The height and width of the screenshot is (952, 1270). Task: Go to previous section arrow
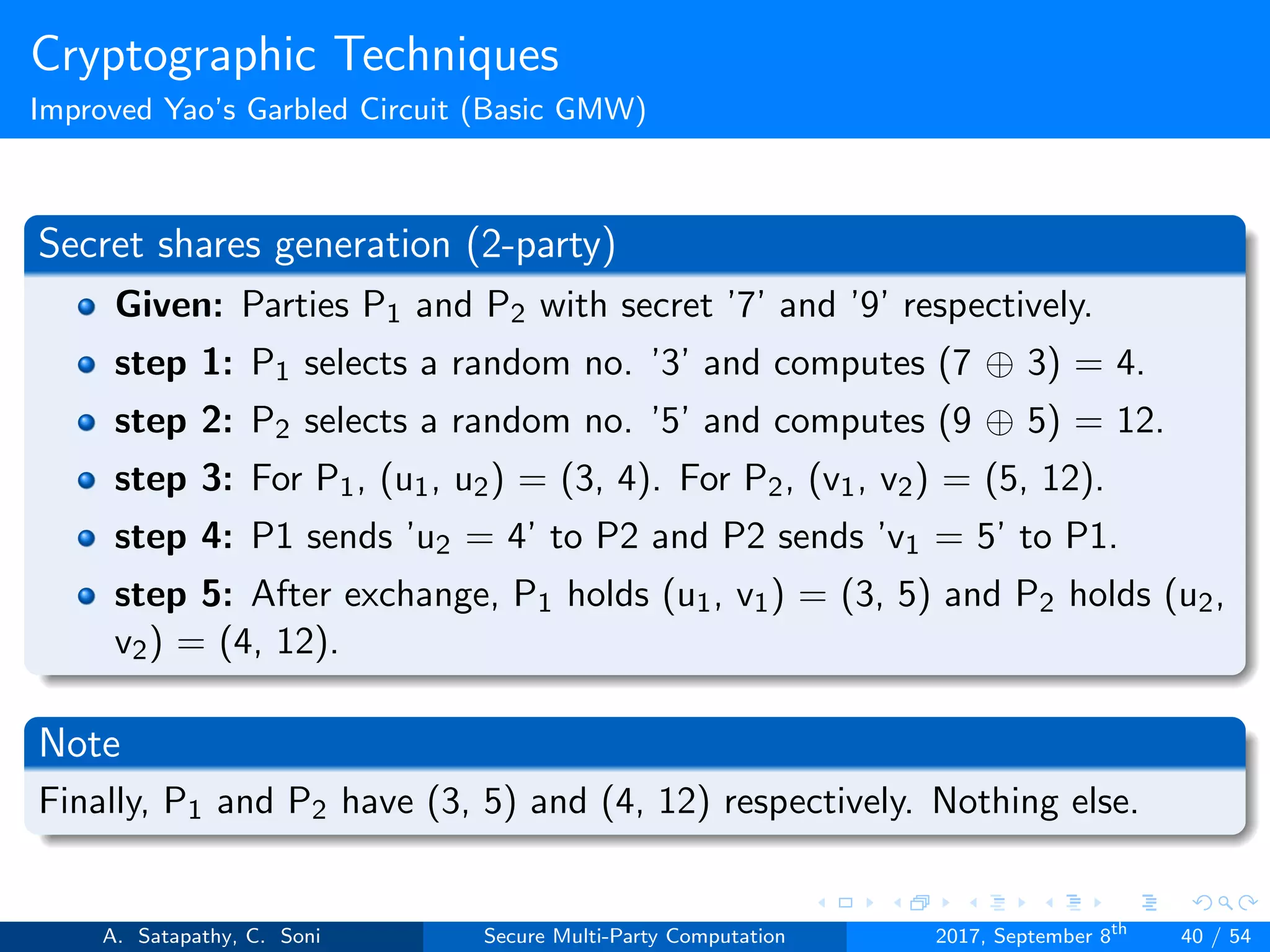1050,903
